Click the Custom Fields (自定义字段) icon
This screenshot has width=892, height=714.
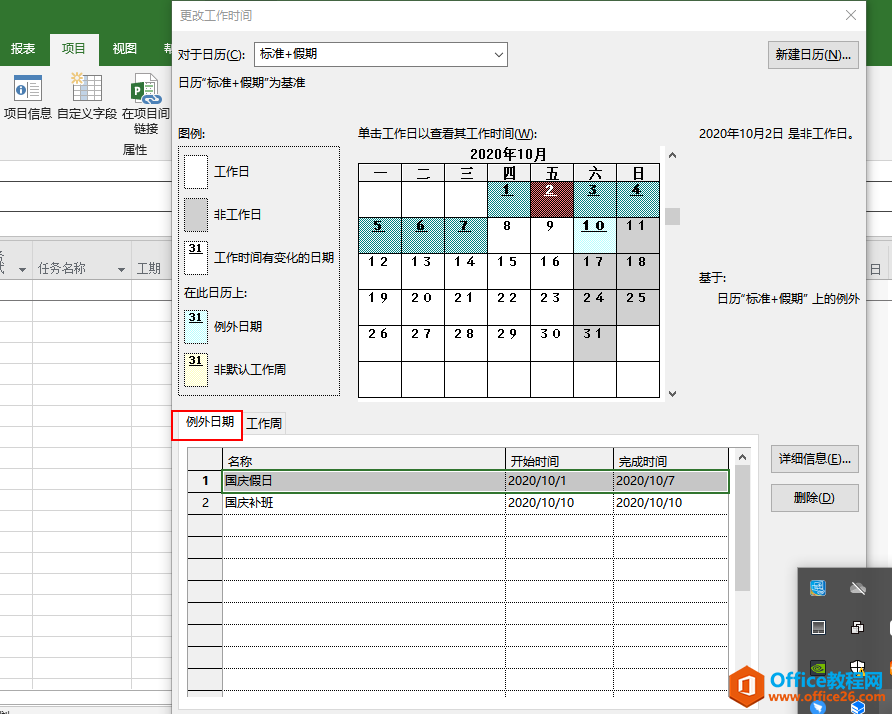87,96
